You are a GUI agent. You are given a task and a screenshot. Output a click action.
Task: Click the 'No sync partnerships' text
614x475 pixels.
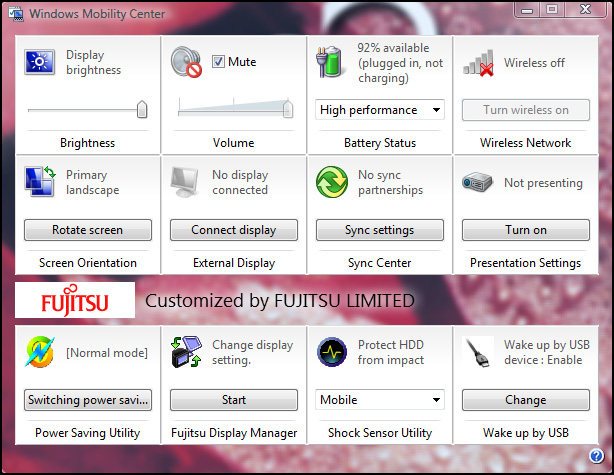[x=390, y=182]
